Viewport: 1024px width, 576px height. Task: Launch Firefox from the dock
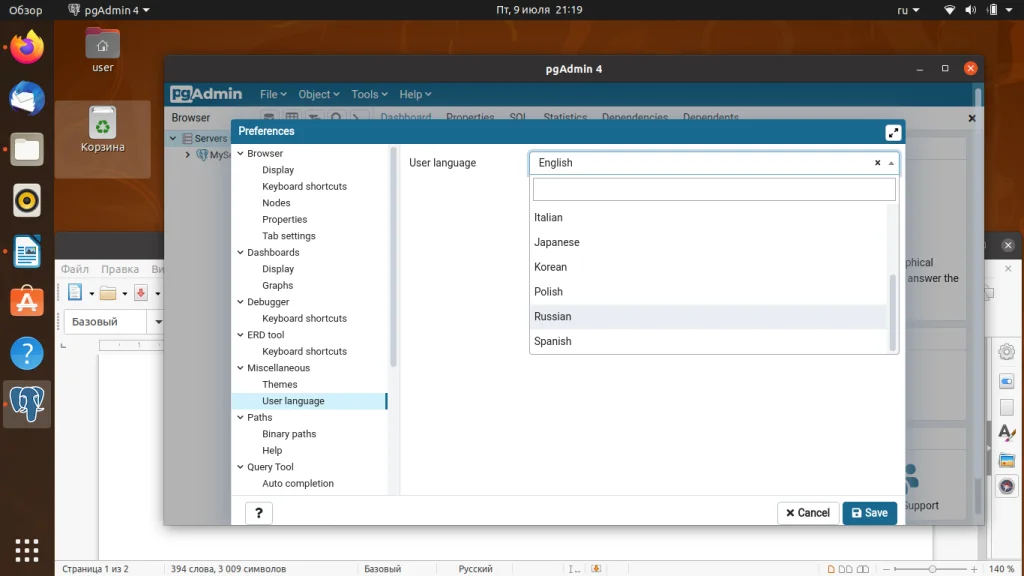(26, 45)
